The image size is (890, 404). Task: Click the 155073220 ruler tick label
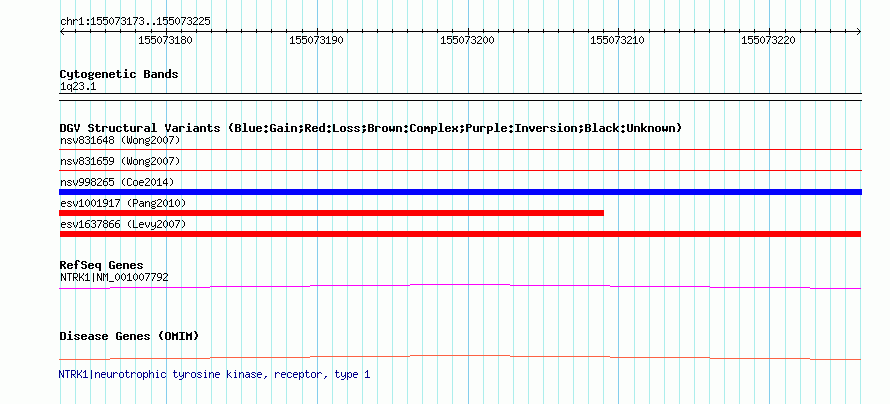tap(769, 41)
